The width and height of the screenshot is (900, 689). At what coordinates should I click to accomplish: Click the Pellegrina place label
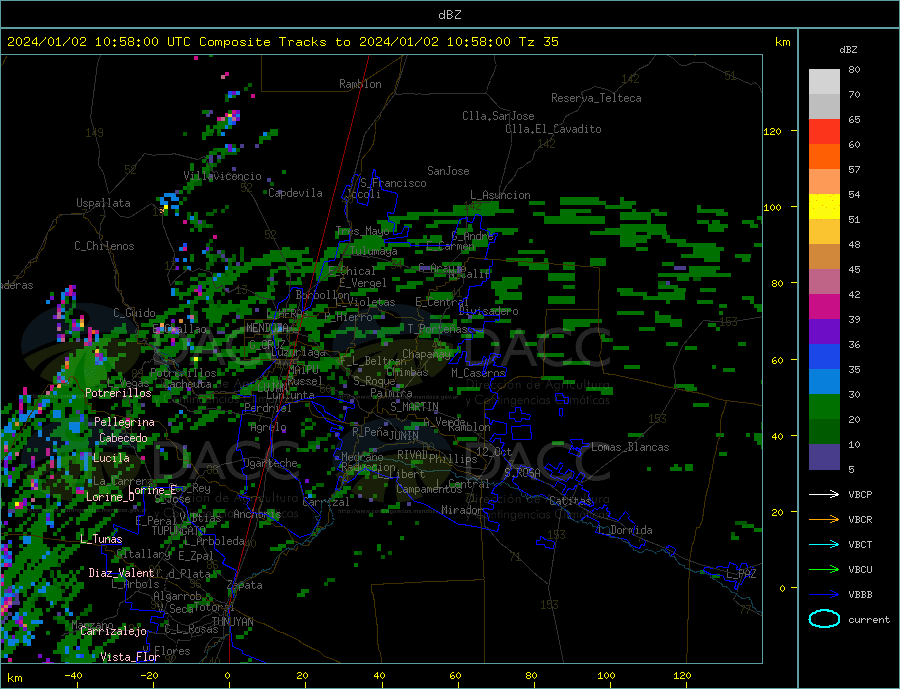click(x=125, y=422)
